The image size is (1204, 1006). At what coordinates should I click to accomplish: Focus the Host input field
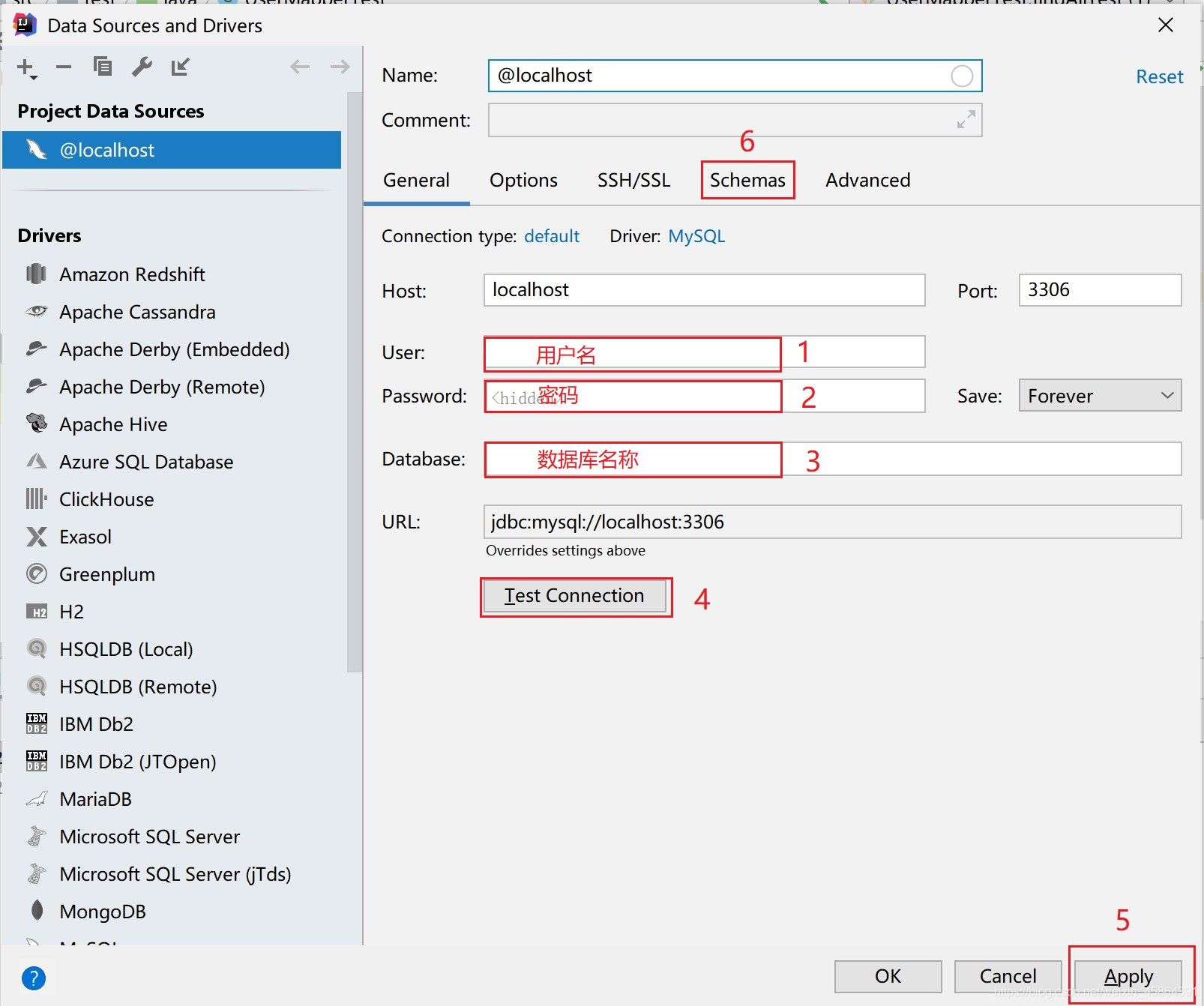(704, 290)
